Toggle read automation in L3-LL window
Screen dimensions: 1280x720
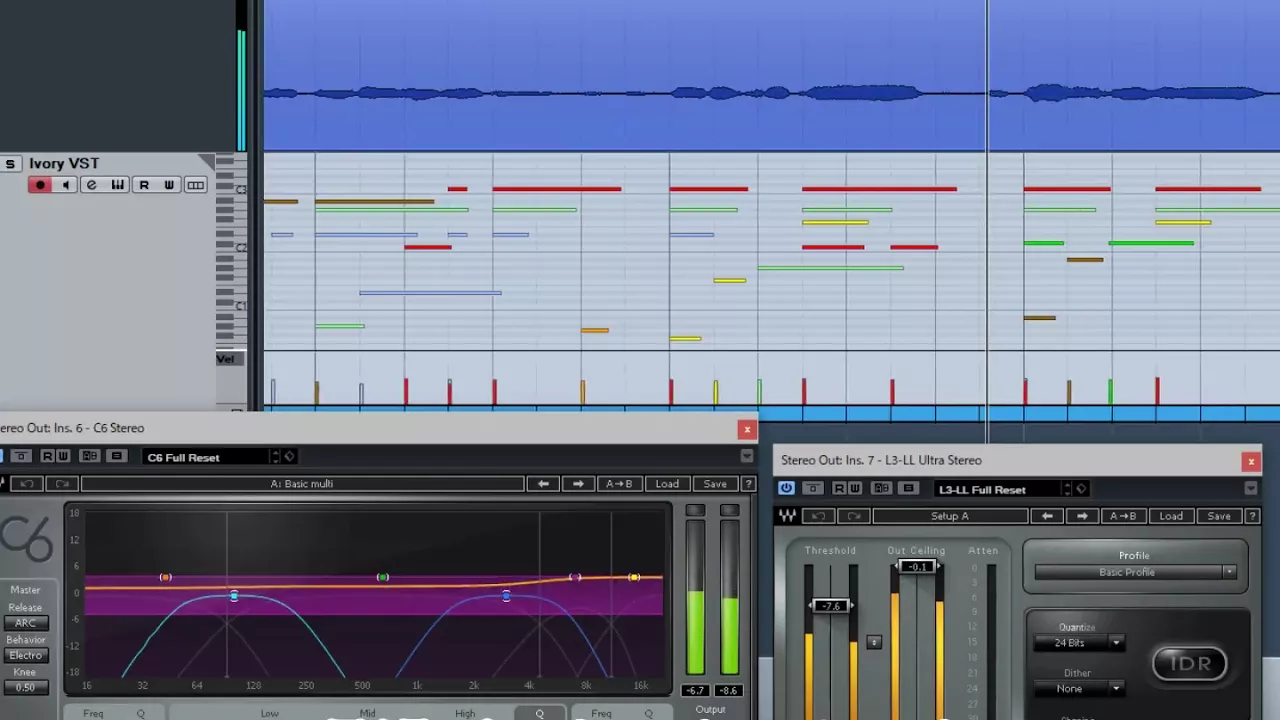click(x=838, y=488)
